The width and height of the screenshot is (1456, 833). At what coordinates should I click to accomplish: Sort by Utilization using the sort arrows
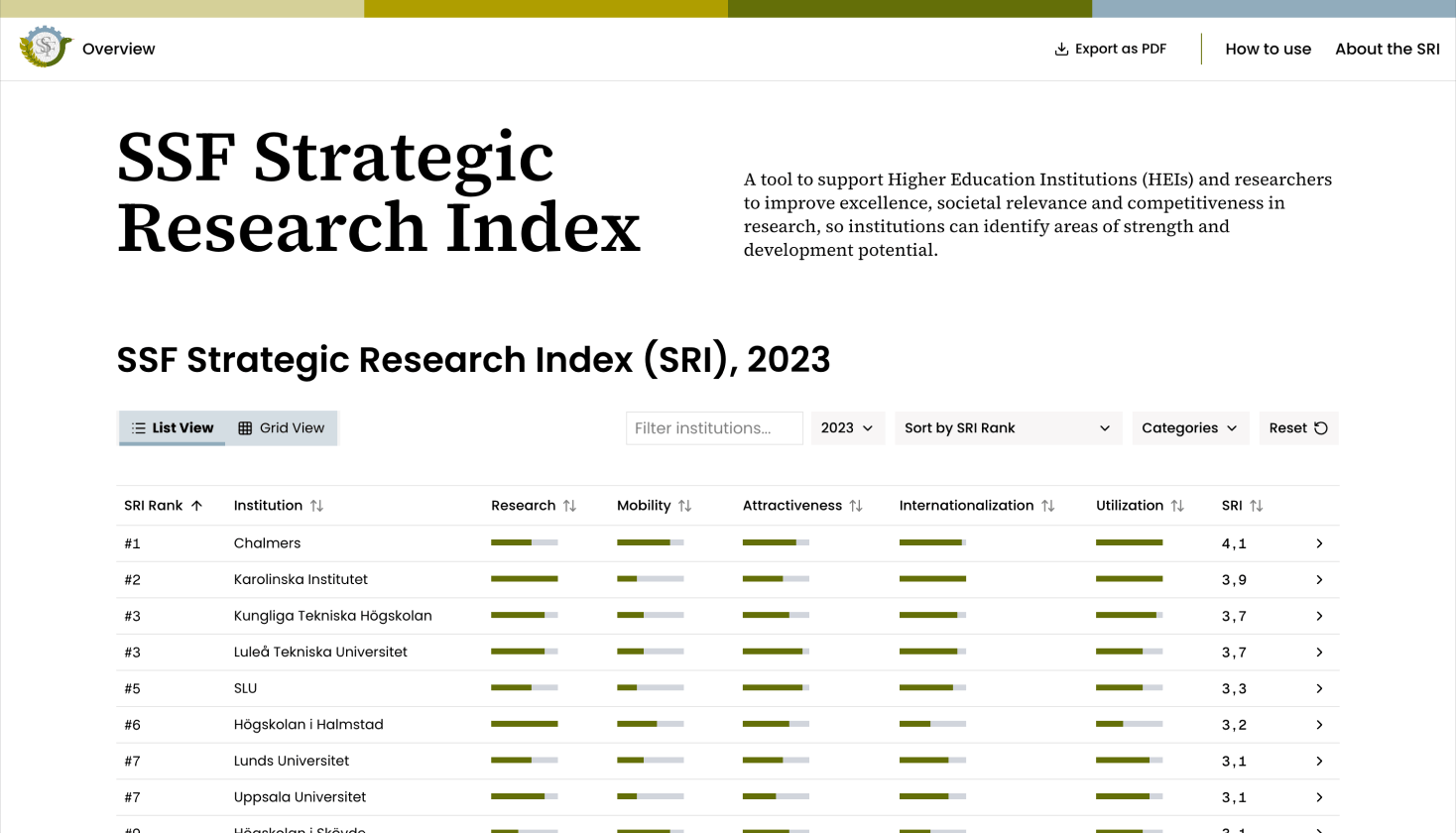point(1177,506)
